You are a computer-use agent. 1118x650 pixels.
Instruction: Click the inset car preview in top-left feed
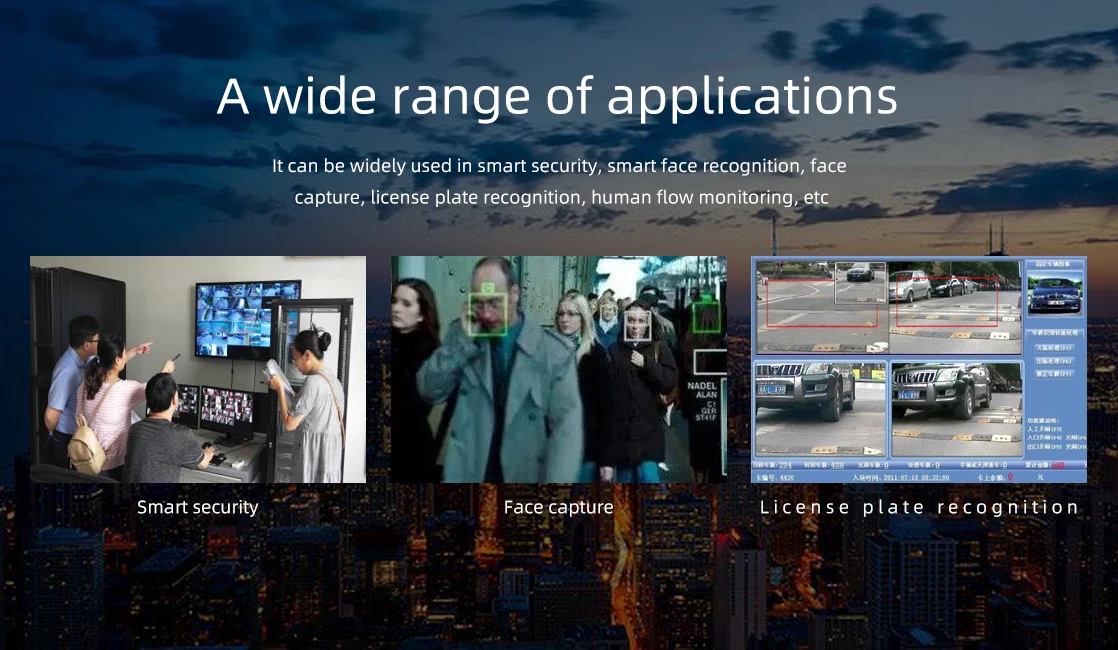[x=860, y=282]
